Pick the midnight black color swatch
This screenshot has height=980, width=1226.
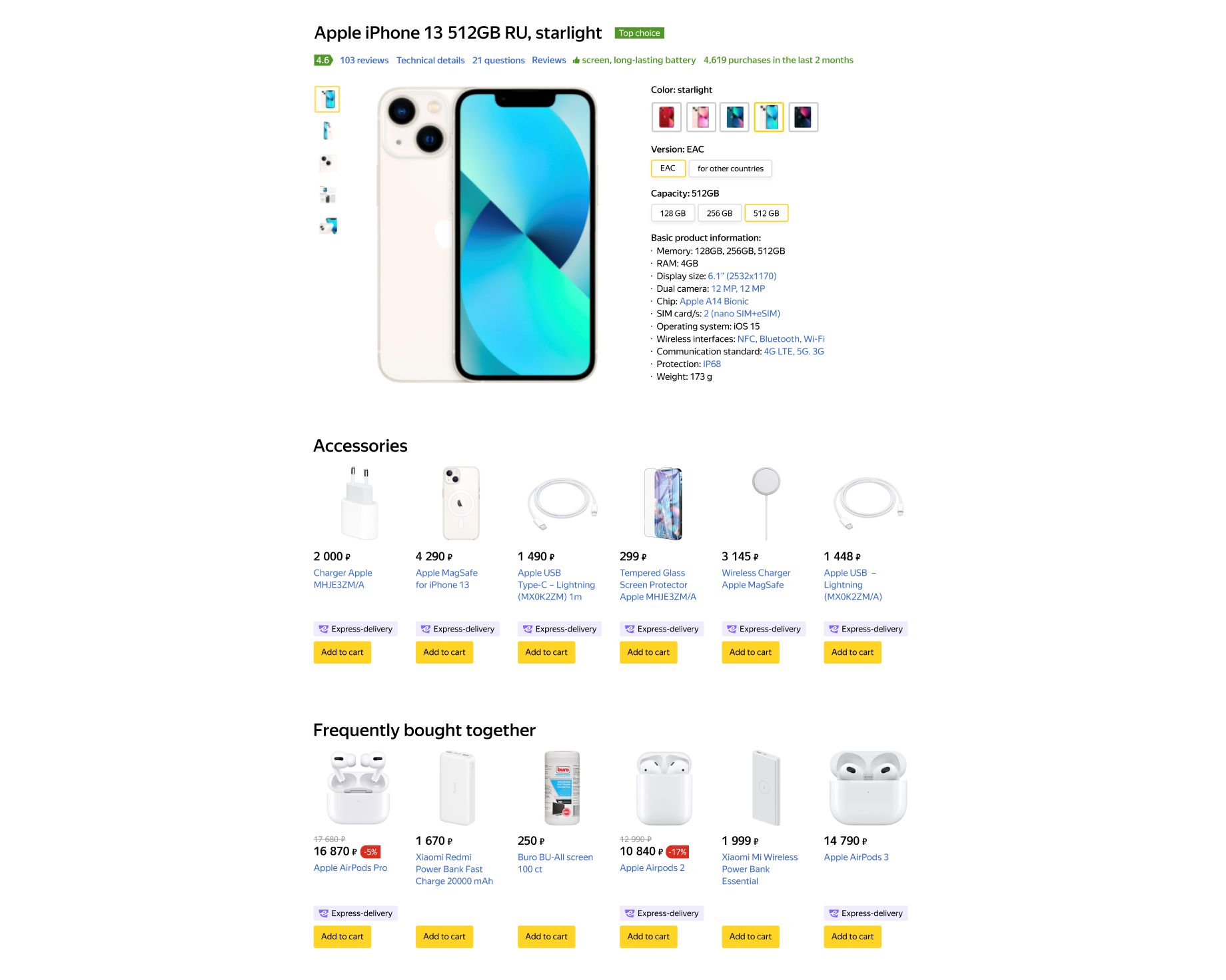tap(804, 117)
